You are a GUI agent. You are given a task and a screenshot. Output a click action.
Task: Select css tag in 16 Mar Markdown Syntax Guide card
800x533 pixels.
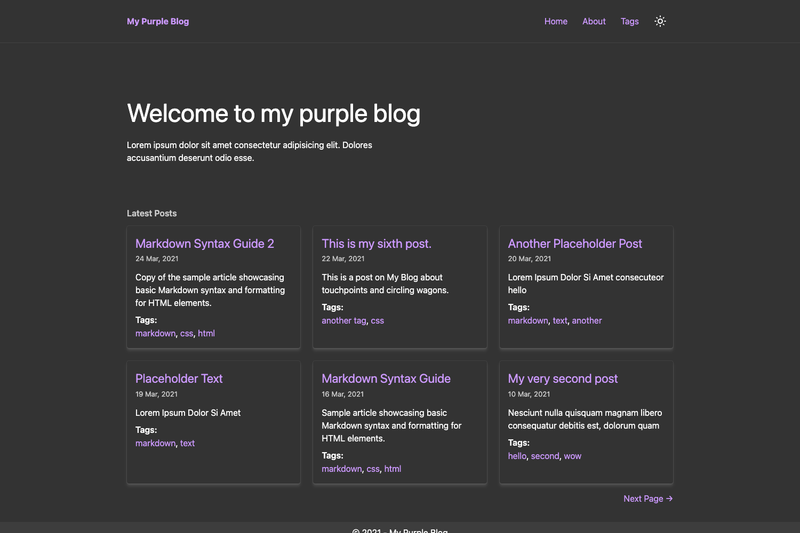pyautogui.click(x=373, y=469)
